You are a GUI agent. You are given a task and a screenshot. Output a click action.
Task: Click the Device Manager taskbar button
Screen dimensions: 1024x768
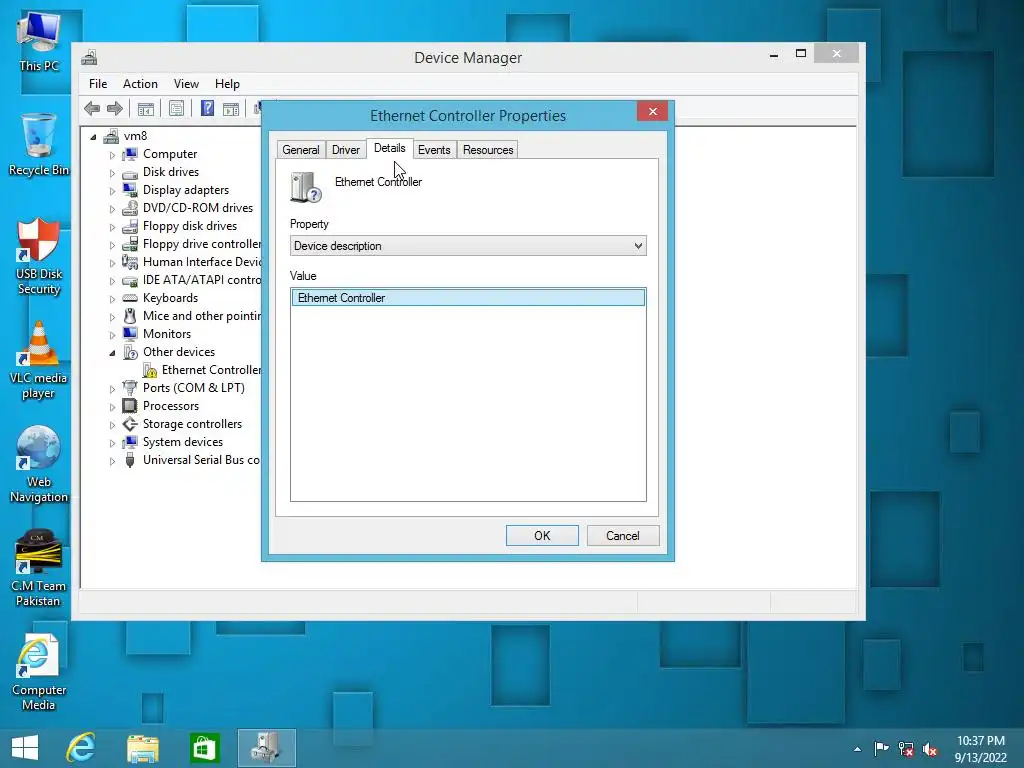point(266,748)
